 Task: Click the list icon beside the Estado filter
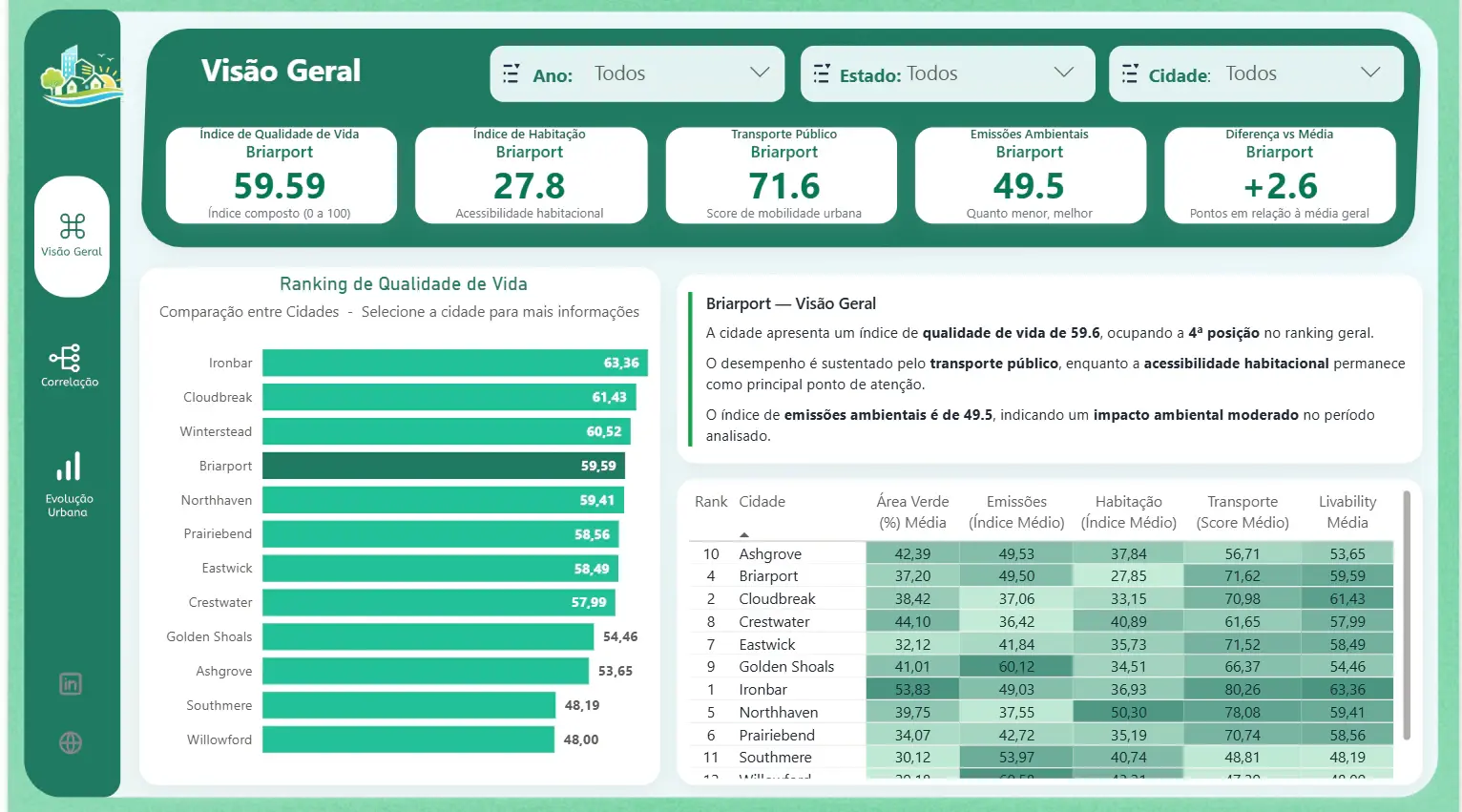[x=821, y=73]
